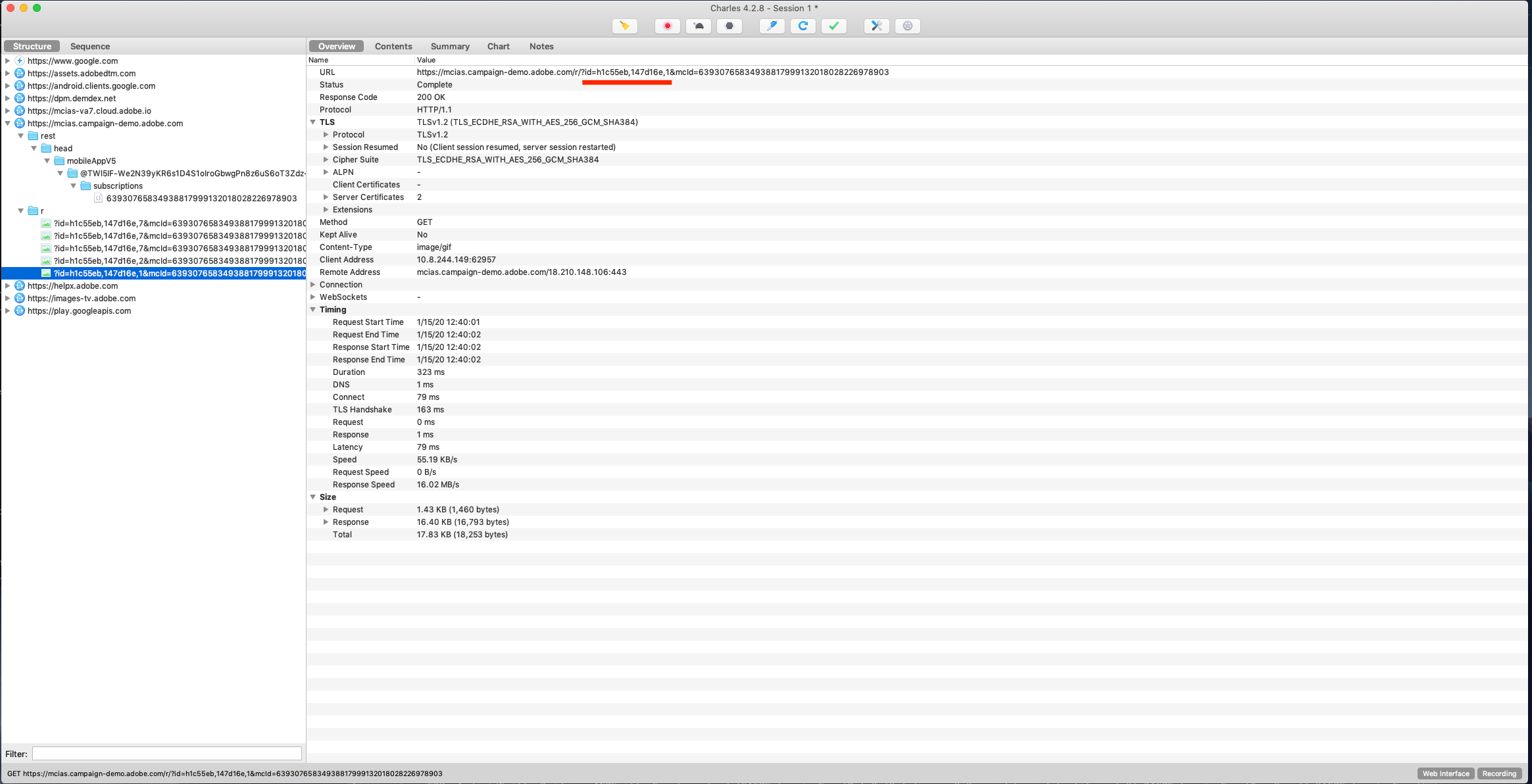
Task: Collapse the mcias.campaign-demo.adobe.com host
Action: pos(8,123)
